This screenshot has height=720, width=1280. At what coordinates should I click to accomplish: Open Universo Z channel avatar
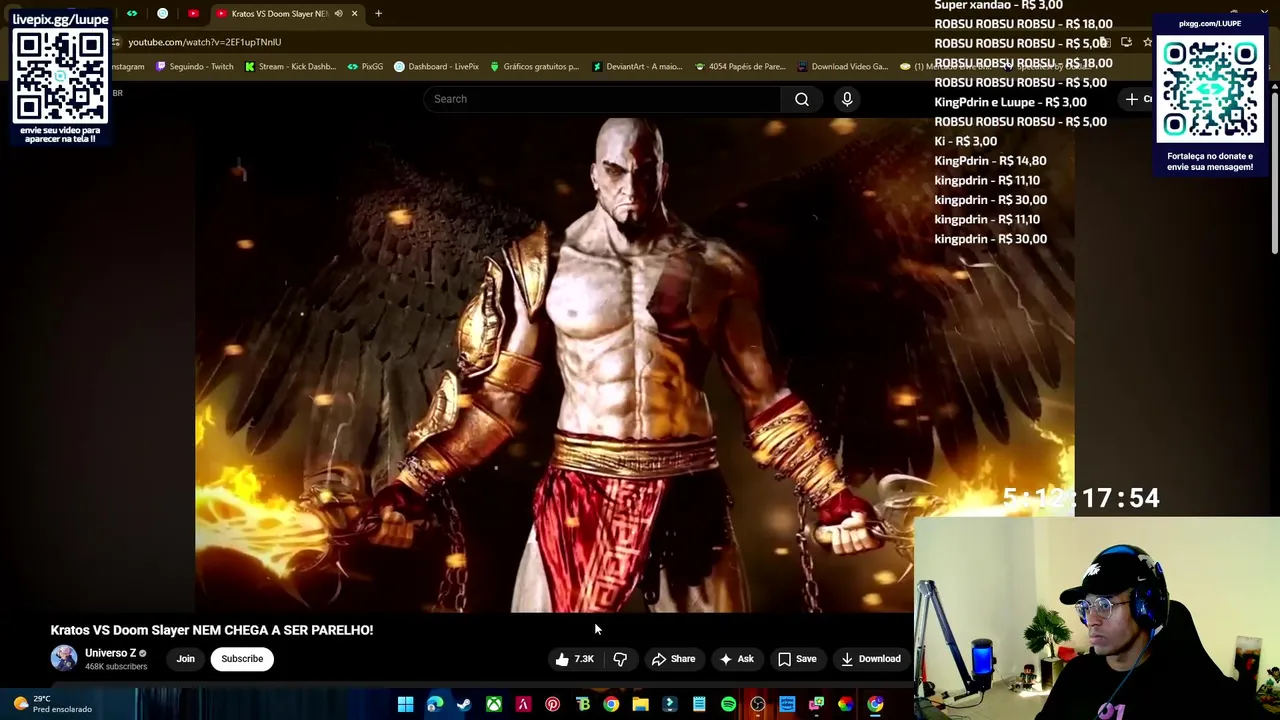[64, 658]
